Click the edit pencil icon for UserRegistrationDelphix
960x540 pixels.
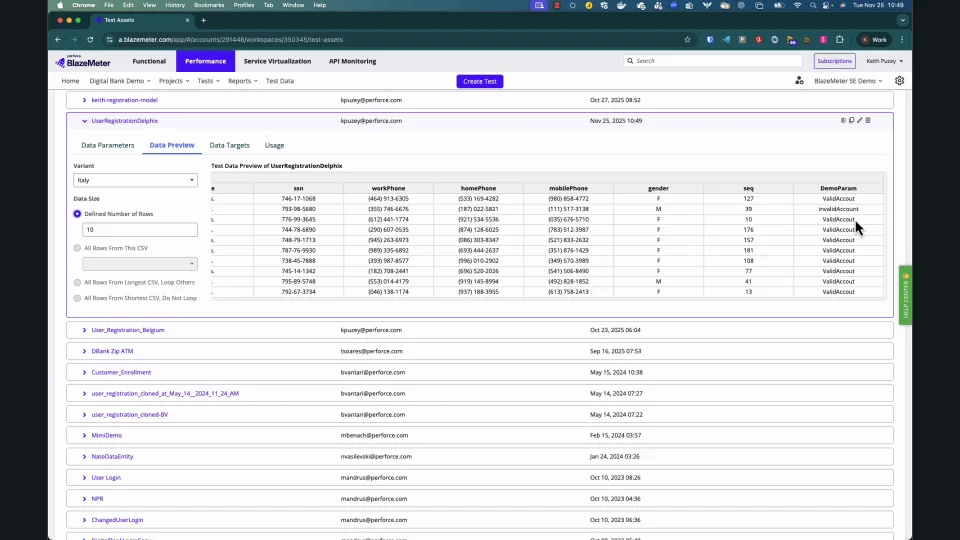[x=860, y=120]
